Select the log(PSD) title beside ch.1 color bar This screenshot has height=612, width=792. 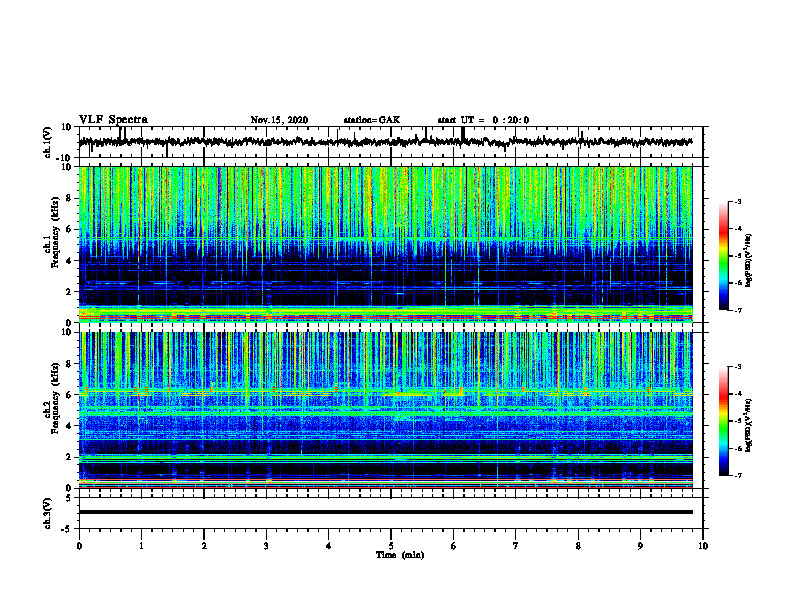[749, 260]
